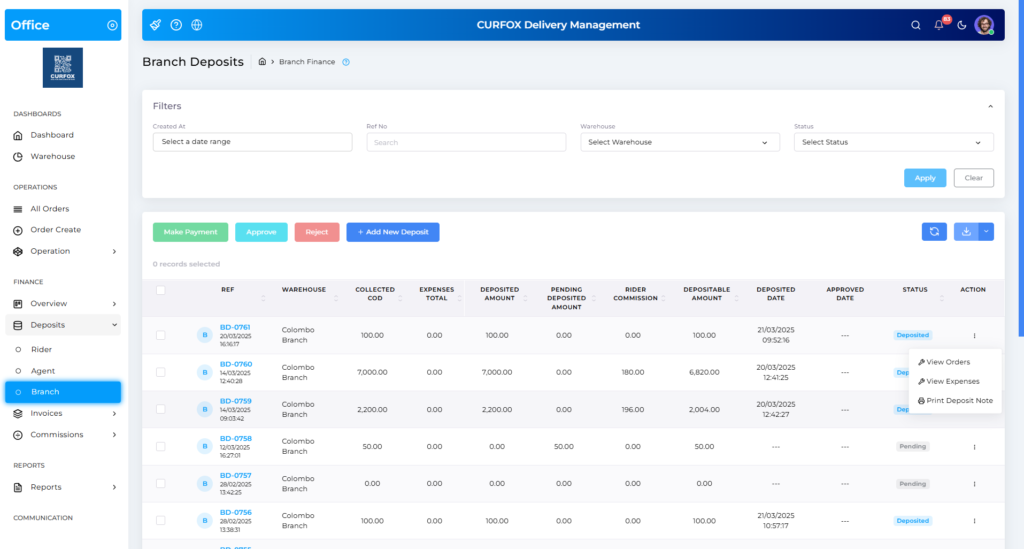Click the home breadcrumb icon
Image resolution: width=1024 pixels, height=549 pixels.
(x=262, y=61)
